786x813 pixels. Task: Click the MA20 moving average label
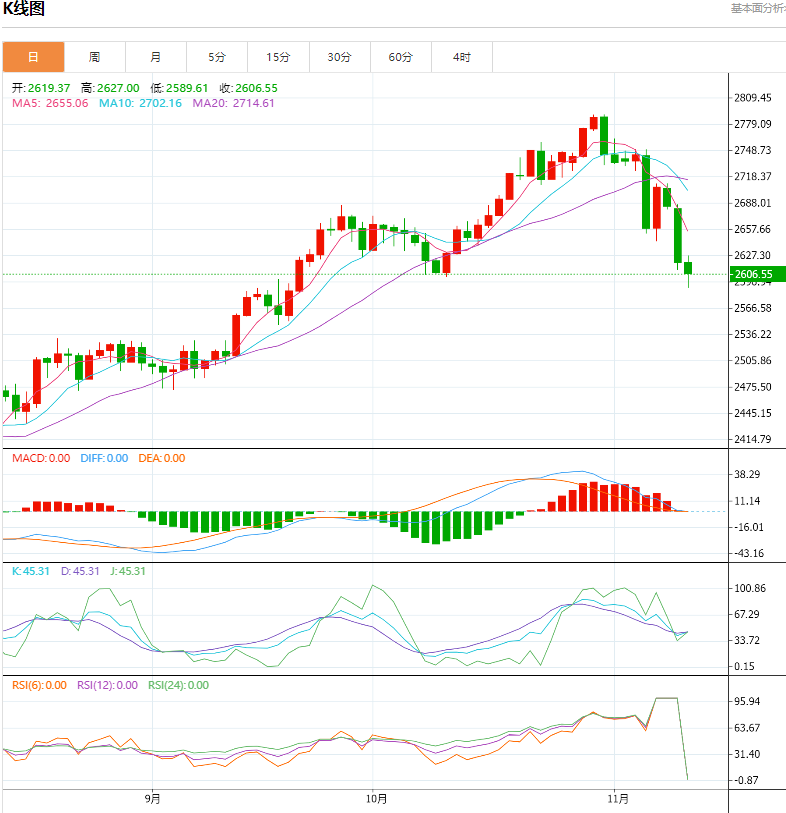coord(233,103)
